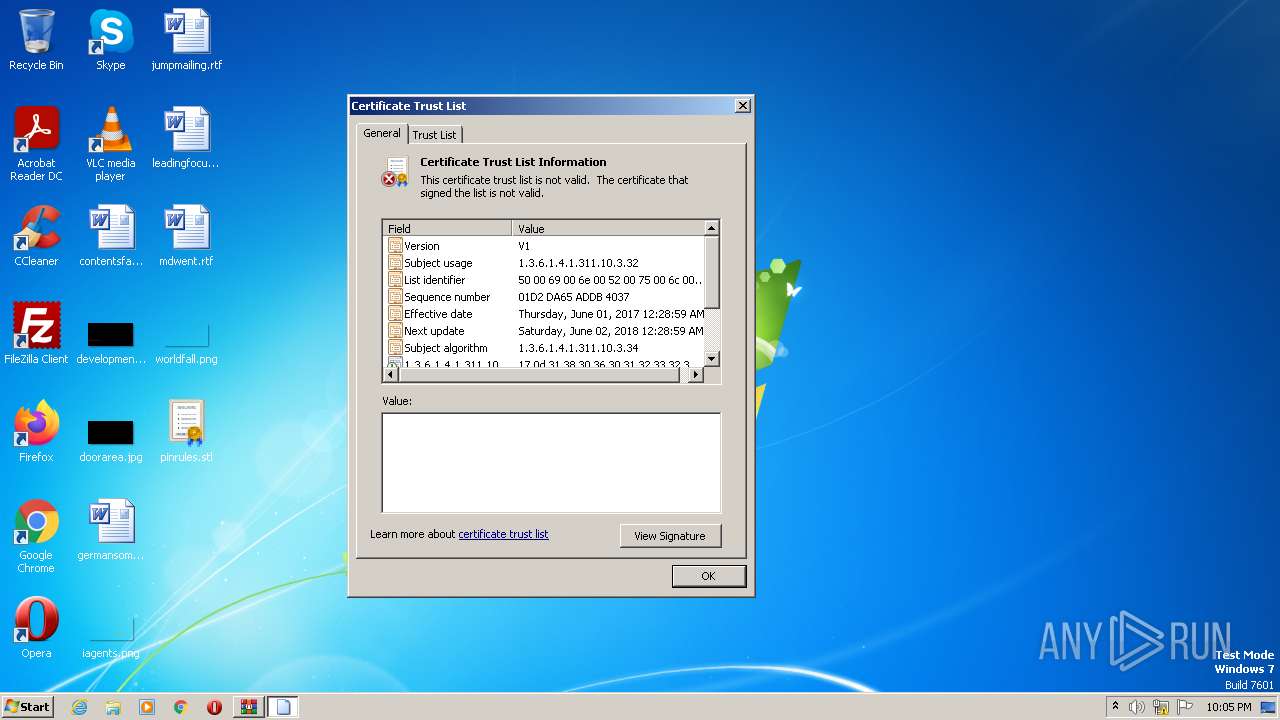Select the germansom... document icon

click(x=110, y=530)
